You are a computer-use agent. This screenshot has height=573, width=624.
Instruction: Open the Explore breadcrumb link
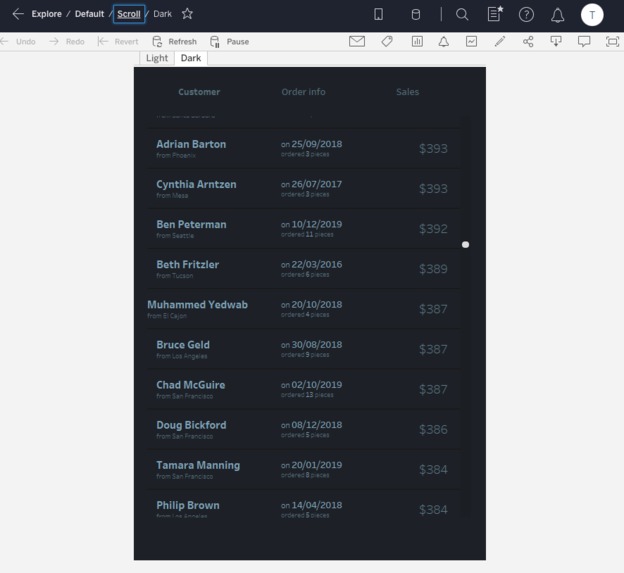coord(47,14)
